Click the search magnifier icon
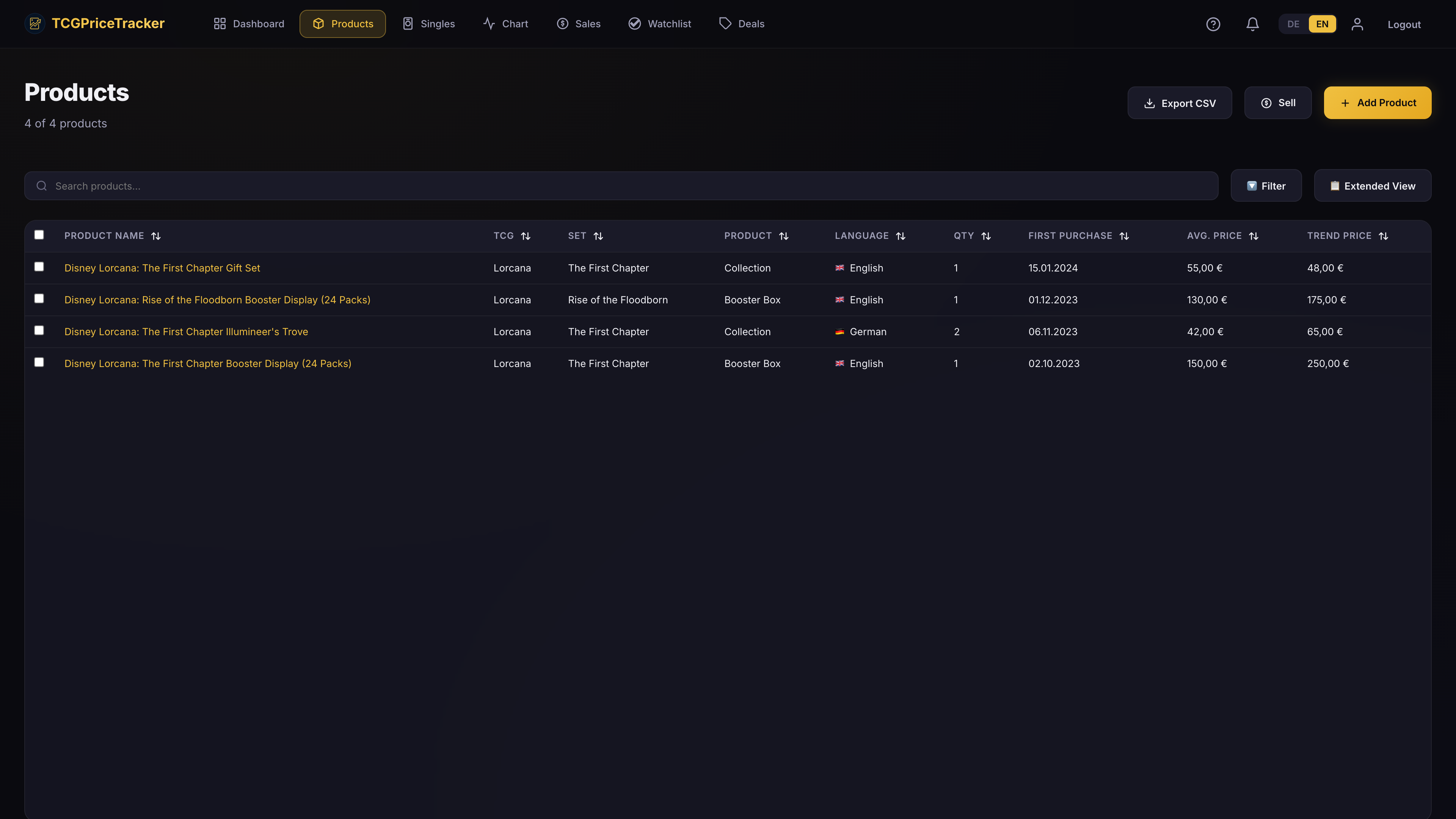This screenshot has width=1456, height=819. tap(42, 186)
